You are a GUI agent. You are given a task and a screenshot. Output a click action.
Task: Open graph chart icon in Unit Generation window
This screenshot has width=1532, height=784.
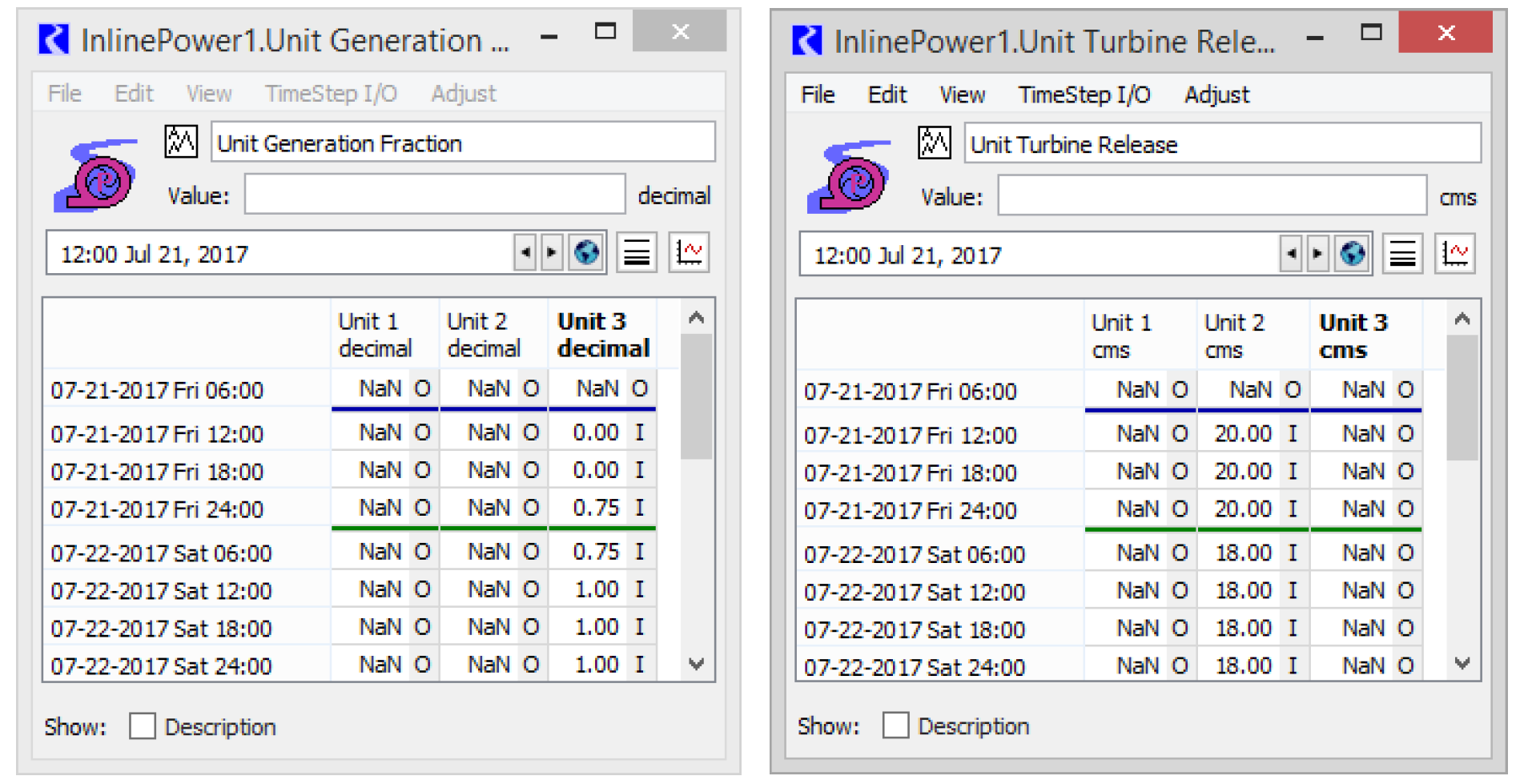click(689, 253)
